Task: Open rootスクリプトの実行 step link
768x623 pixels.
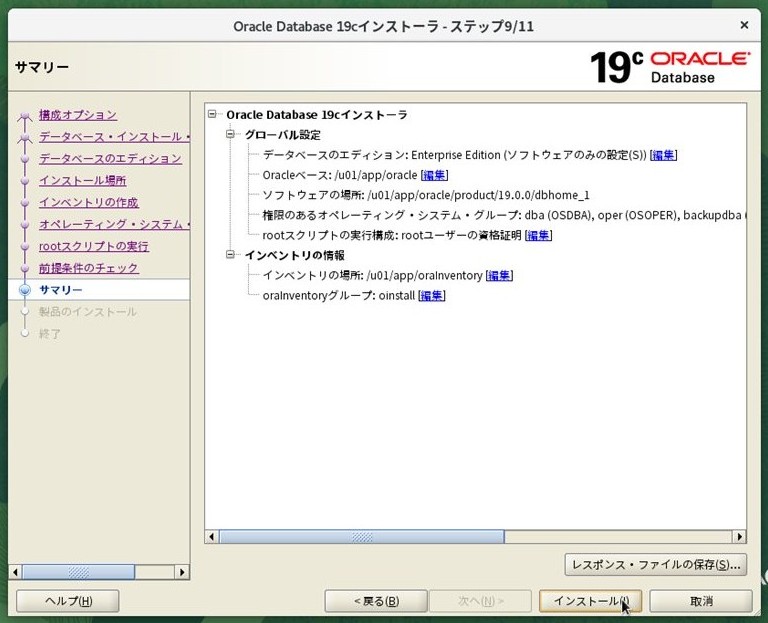Action: click(x=94, y=246)
